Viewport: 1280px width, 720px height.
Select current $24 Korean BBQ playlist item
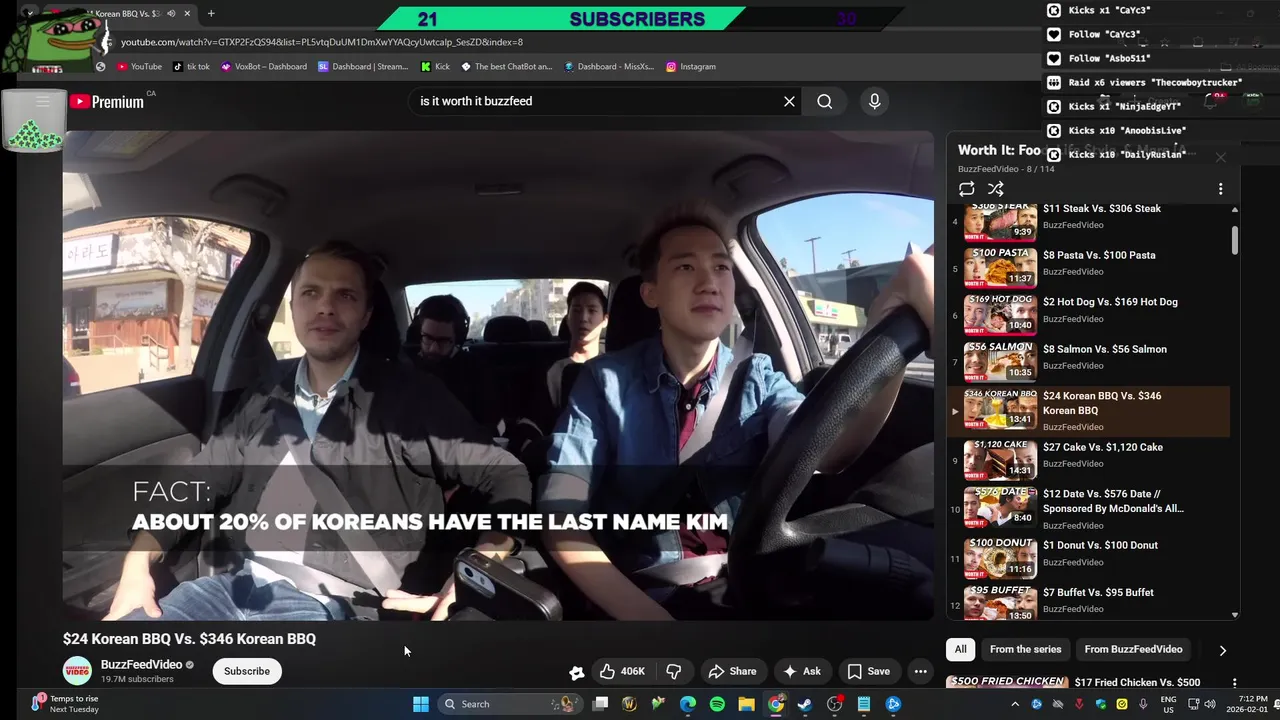(1090, 411)
